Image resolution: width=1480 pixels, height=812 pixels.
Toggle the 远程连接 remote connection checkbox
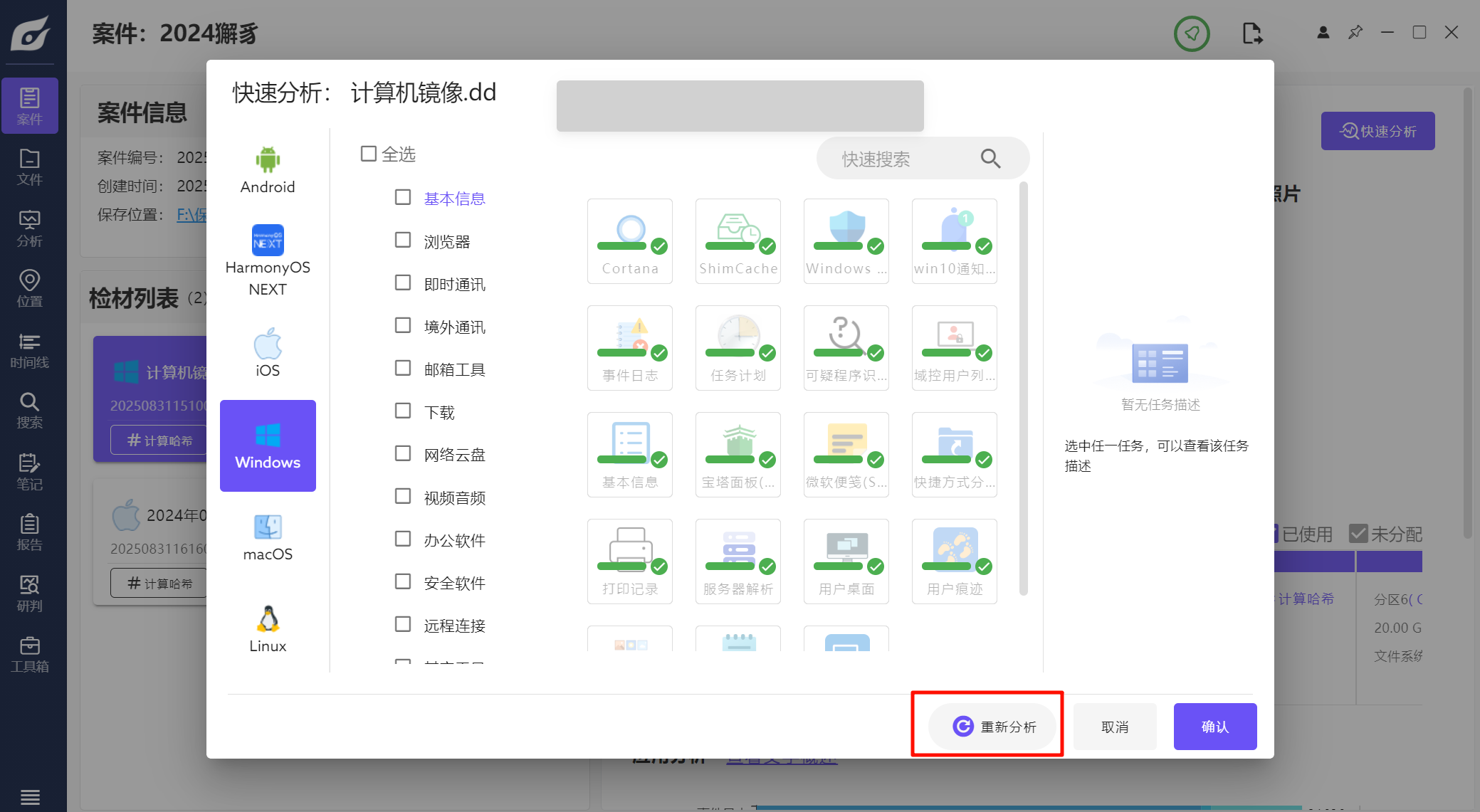(x=403, y=625)
